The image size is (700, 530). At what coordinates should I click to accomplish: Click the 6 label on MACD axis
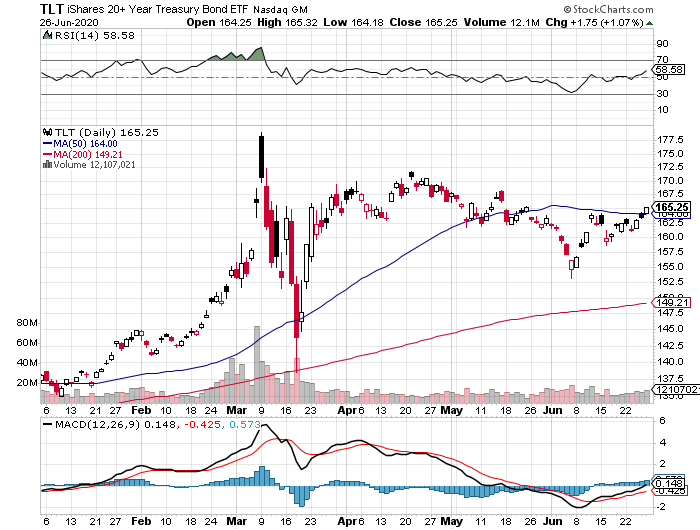(662, 421)
